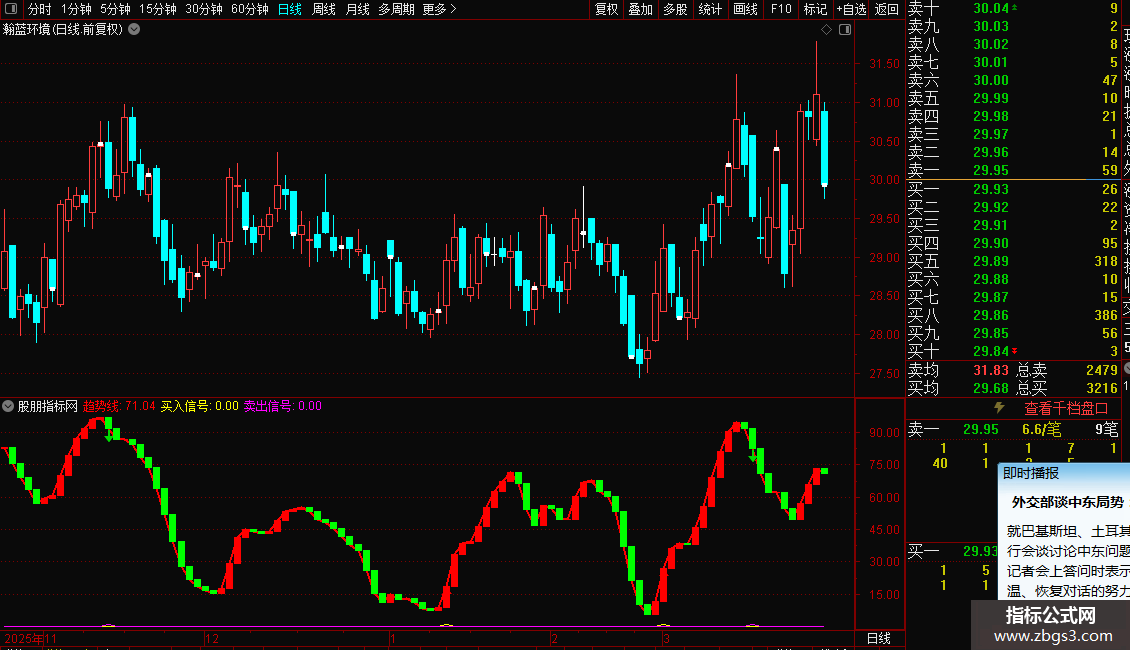The width and height of the screenshot is (1130, 650).
Task: Click the 趋势线 indicator value label
Action: tap(119, 406)
